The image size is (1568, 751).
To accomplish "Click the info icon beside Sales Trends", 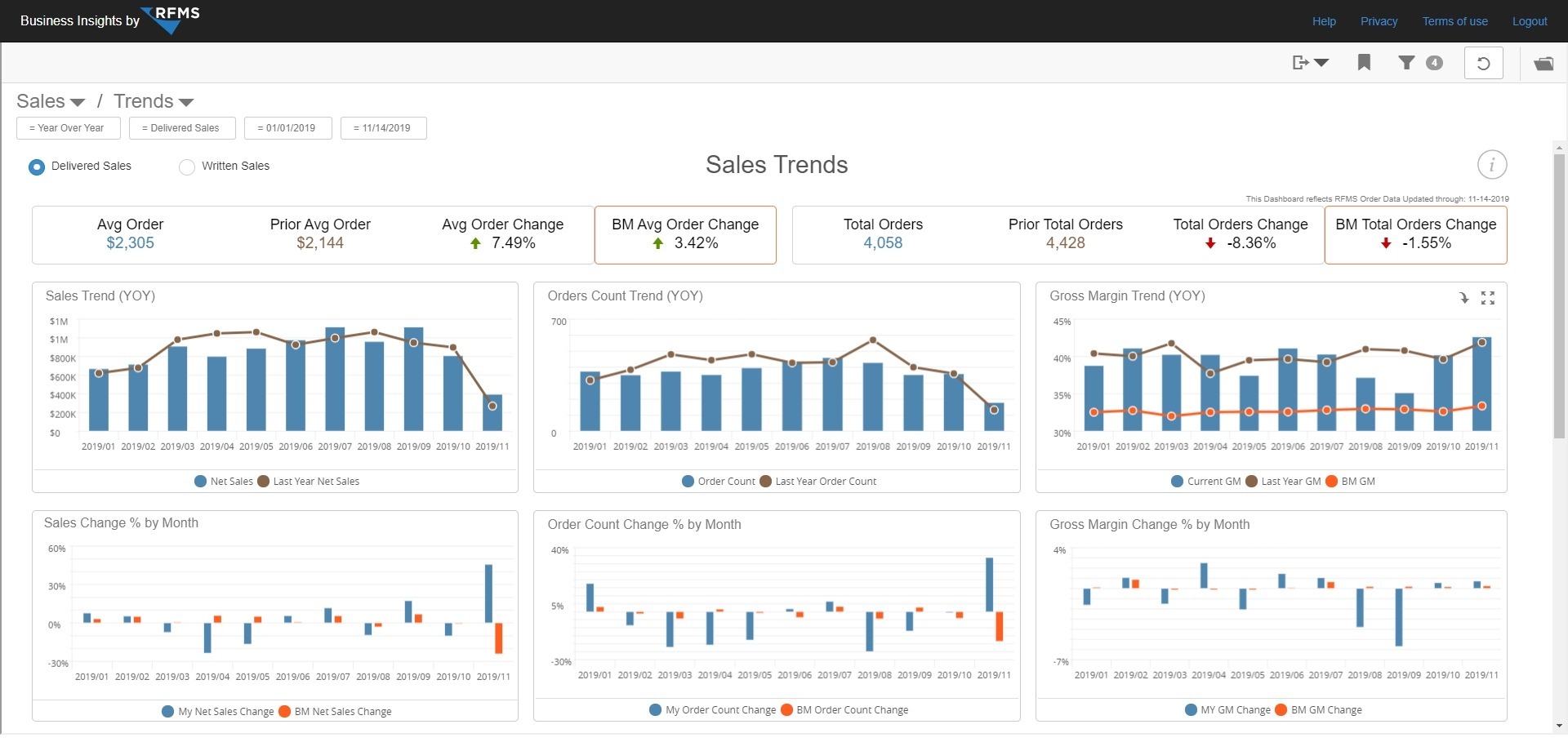I will 1492,164.
